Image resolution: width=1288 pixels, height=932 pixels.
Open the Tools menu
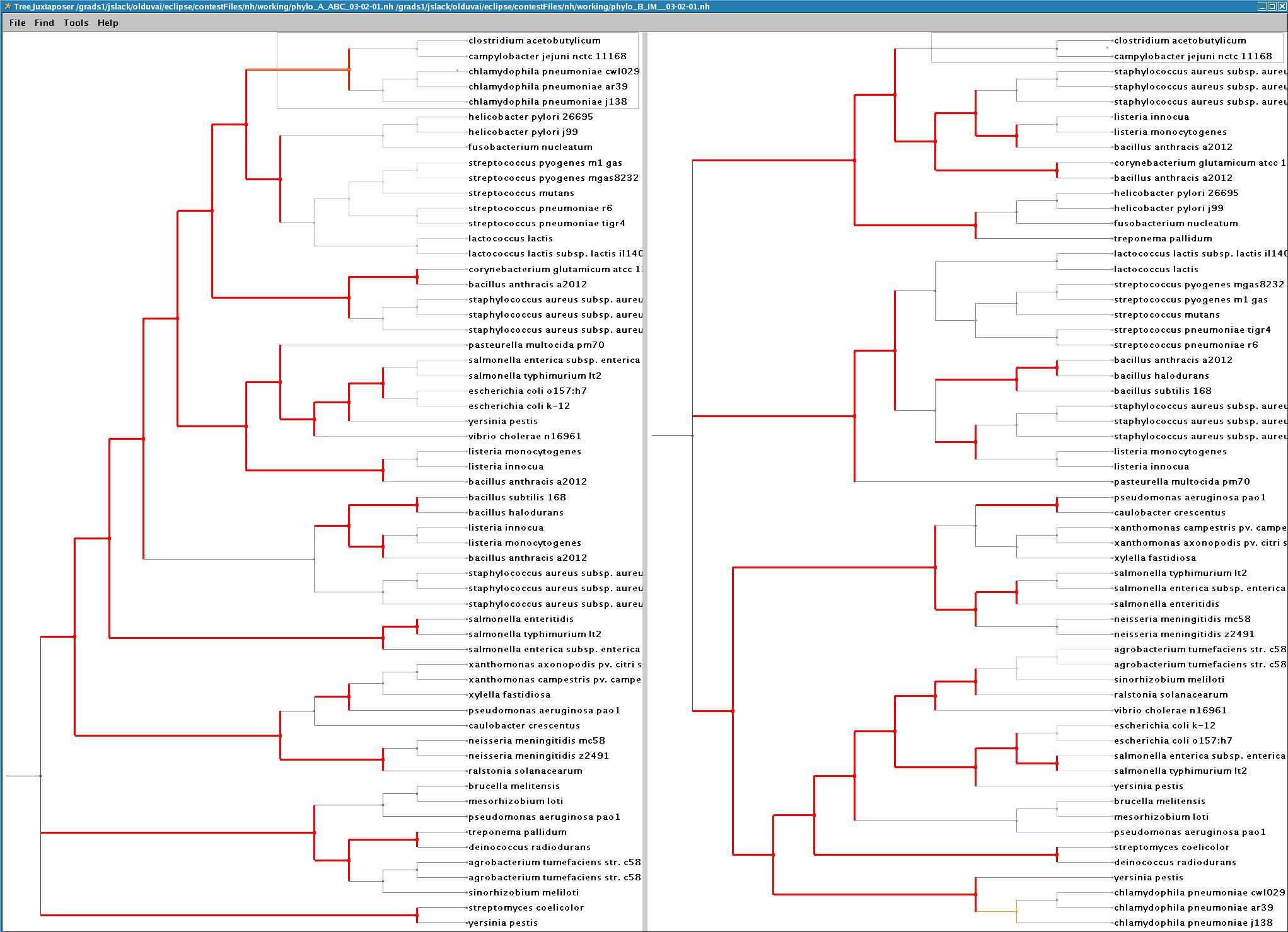pos(76,23)
